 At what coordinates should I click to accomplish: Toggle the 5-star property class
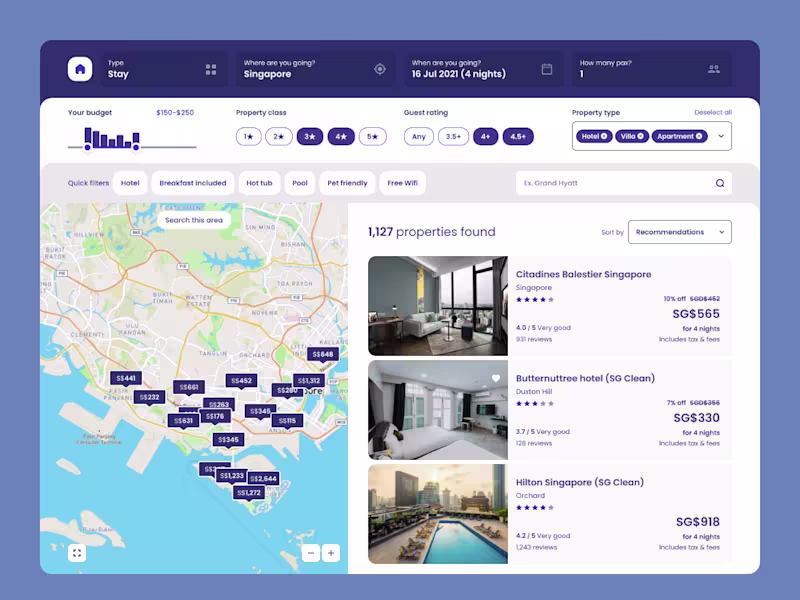372,137
